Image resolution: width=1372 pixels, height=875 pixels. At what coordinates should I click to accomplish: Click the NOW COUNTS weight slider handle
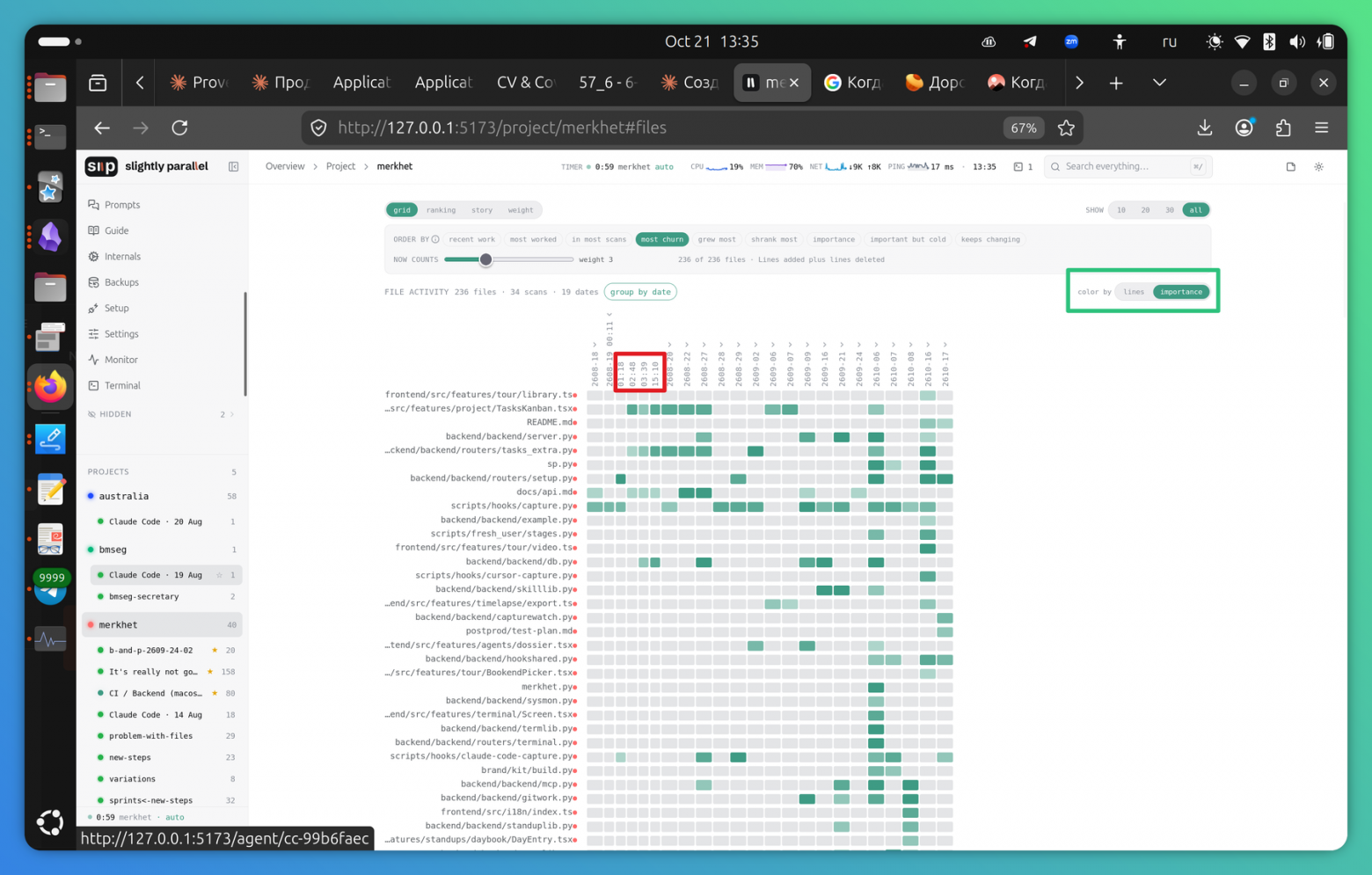pyautogui.click(x=485, y=259)
